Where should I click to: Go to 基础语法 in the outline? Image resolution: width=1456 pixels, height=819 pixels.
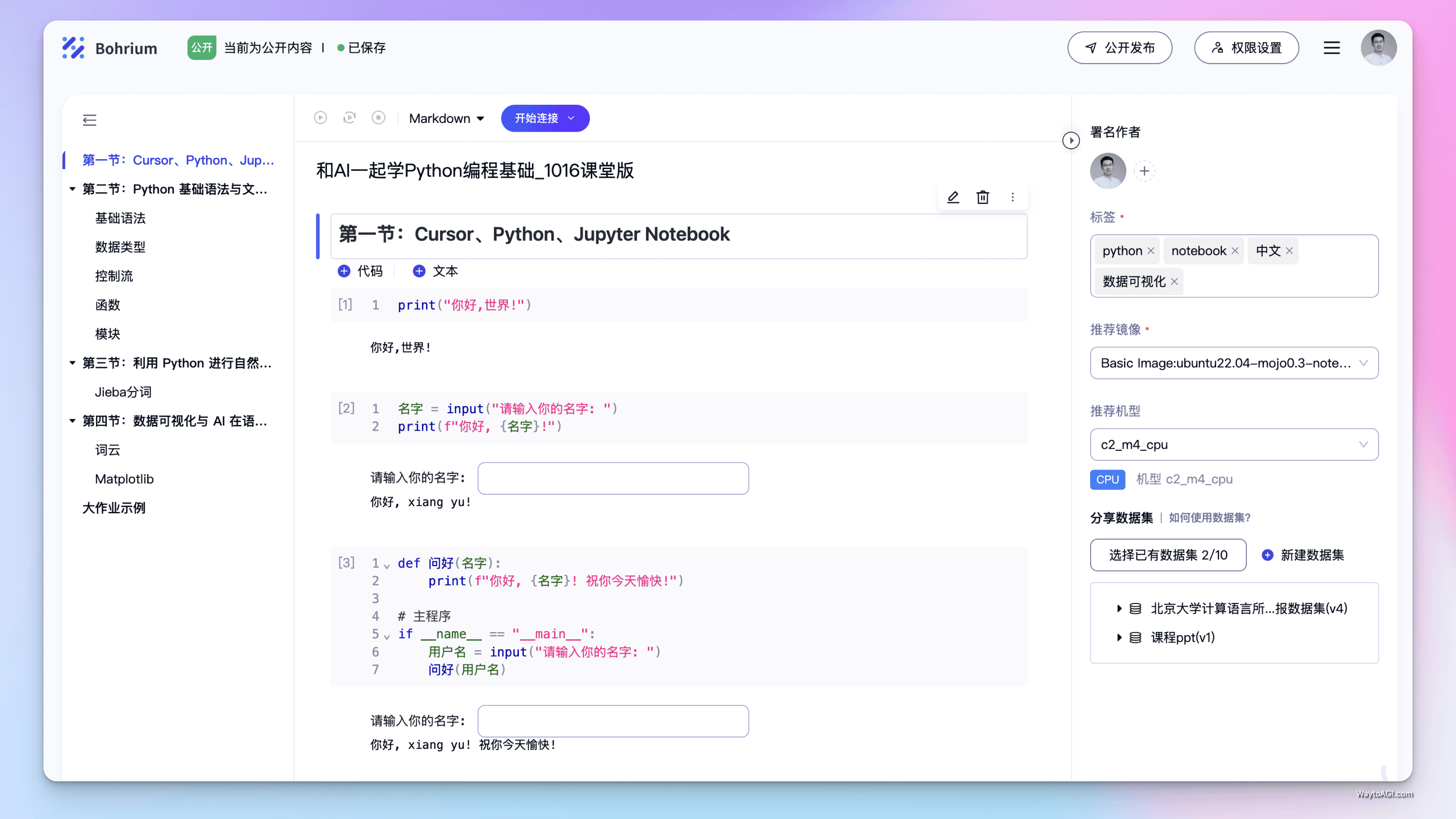[120, 218]
